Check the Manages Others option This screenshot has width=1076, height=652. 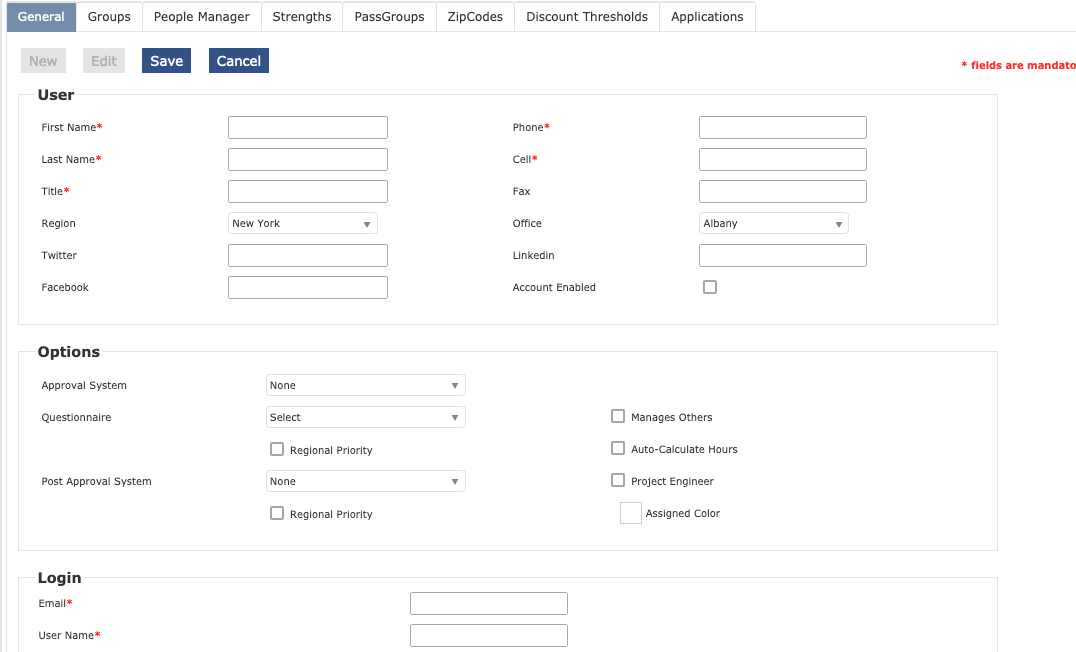[618, 416]
